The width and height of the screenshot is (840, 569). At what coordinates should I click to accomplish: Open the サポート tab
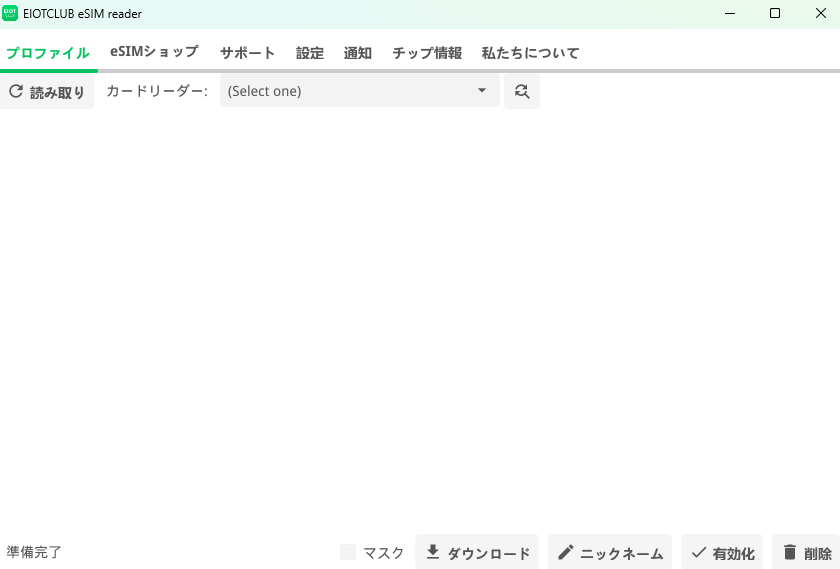(x=248, y=53)
